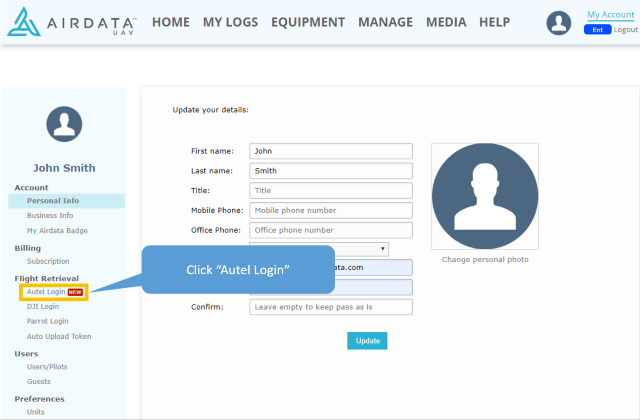Open My Airdata Badge page

point(57,231)
